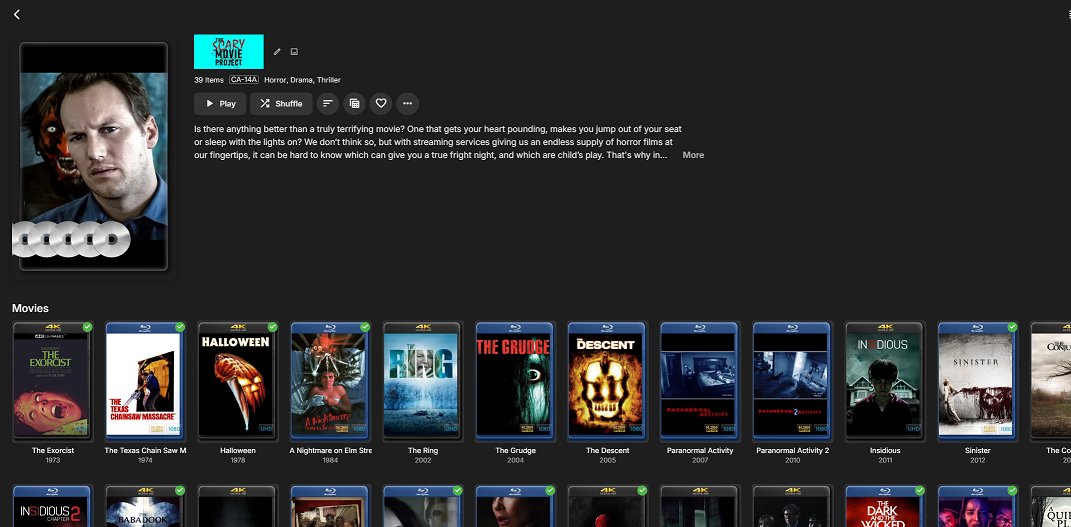Open The Ring poster
The height and width of the screenshot is (527, 1071).
(x=423, y=381)
